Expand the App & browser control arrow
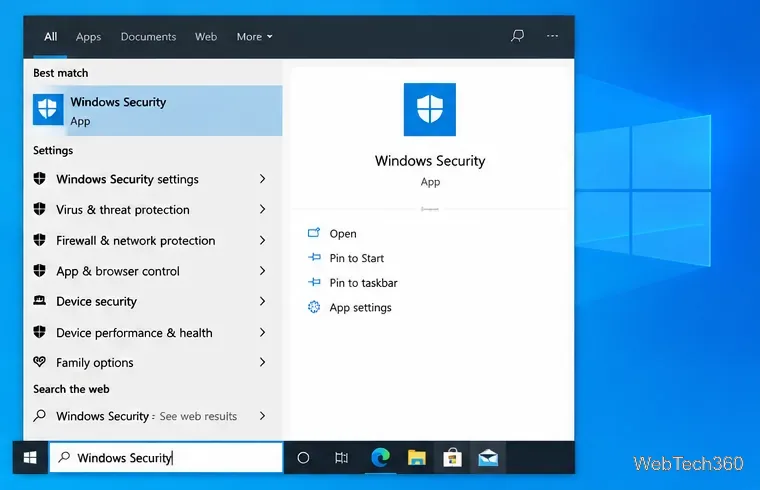Screen dimensions: 760x490 coord(262,270)
